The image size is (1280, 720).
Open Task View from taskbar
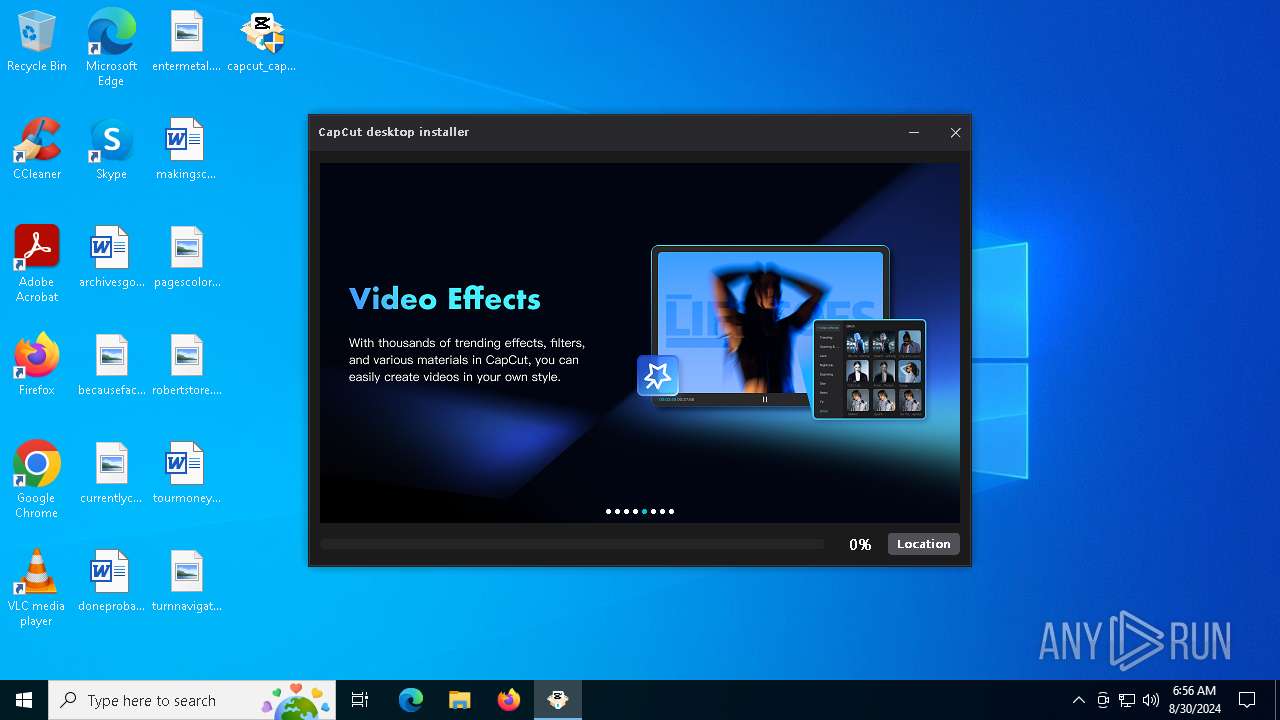(x=360, y=700)
